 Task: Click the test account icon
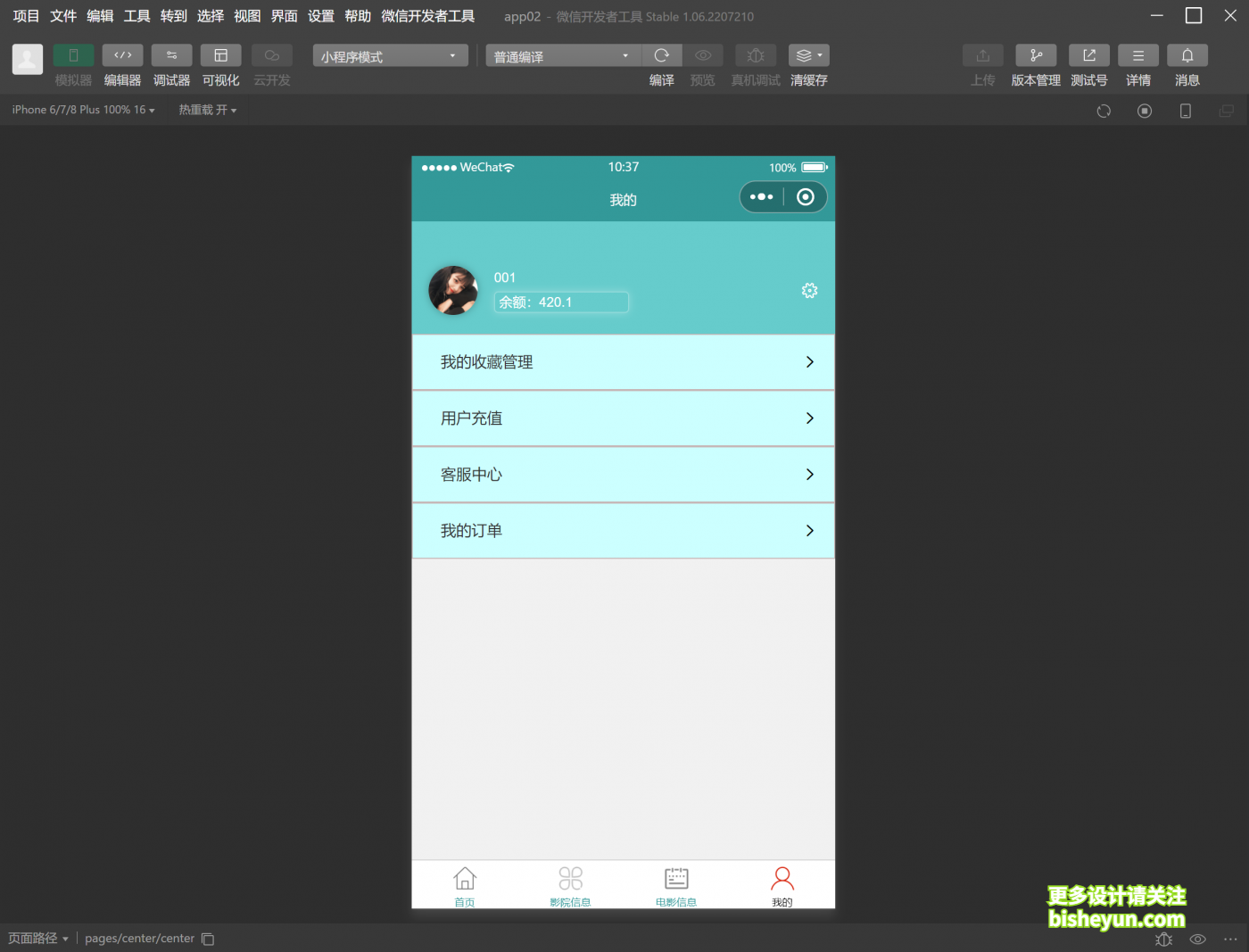pyautogui.click(x=1089, y=55)
